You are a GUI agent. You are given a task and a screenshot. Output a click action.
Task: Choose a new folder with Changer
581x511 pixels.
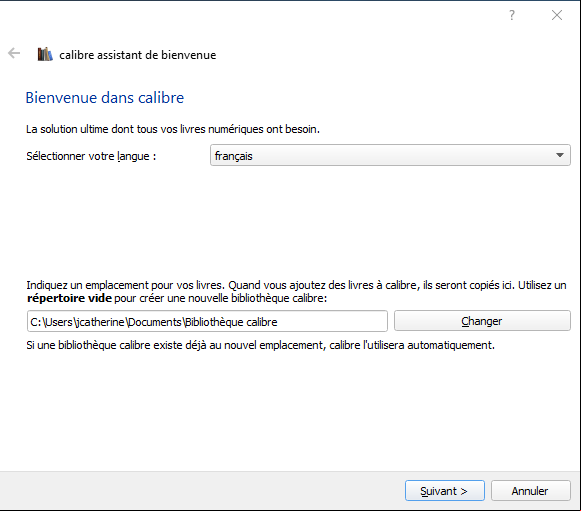tap(482, 321)
